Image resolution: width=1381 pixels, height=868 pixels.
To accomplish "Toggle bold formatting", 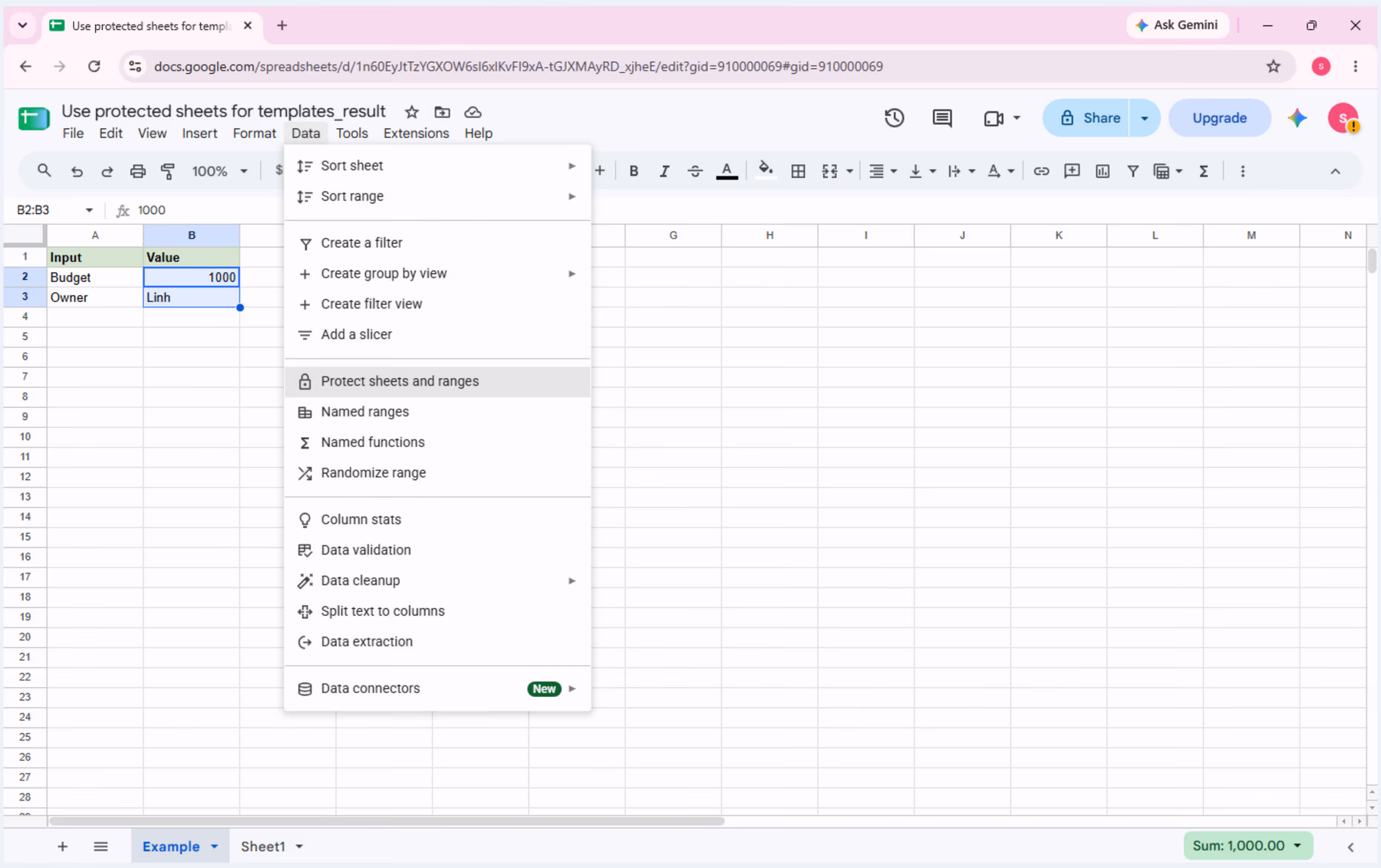I will point(634,171).
